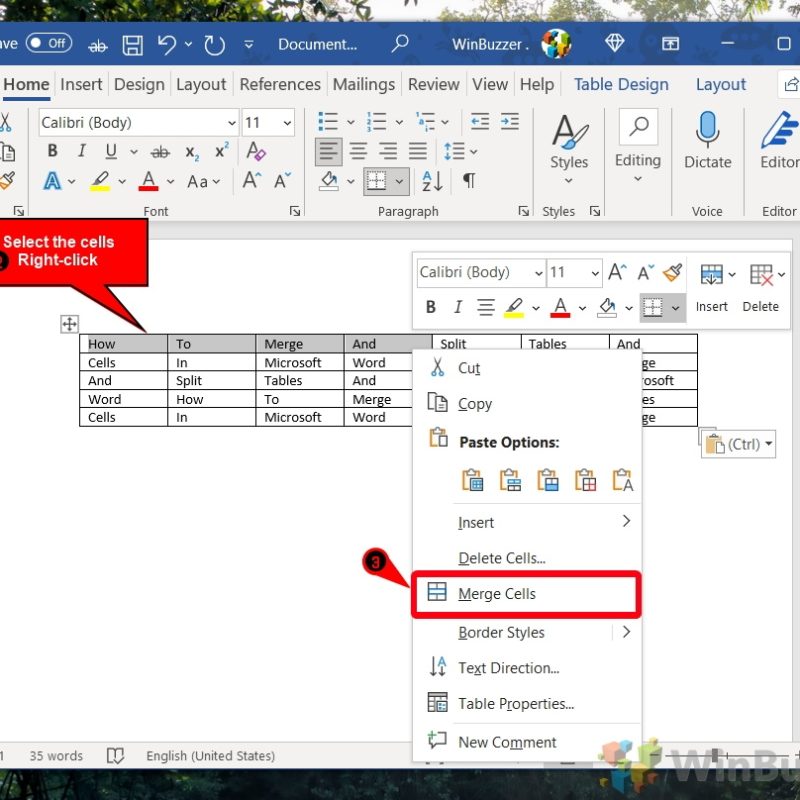Click Increase Font Size in ribbon
The height and width of the screenshot is (800, 800).
pyautogui.click(x=251, y=180)
